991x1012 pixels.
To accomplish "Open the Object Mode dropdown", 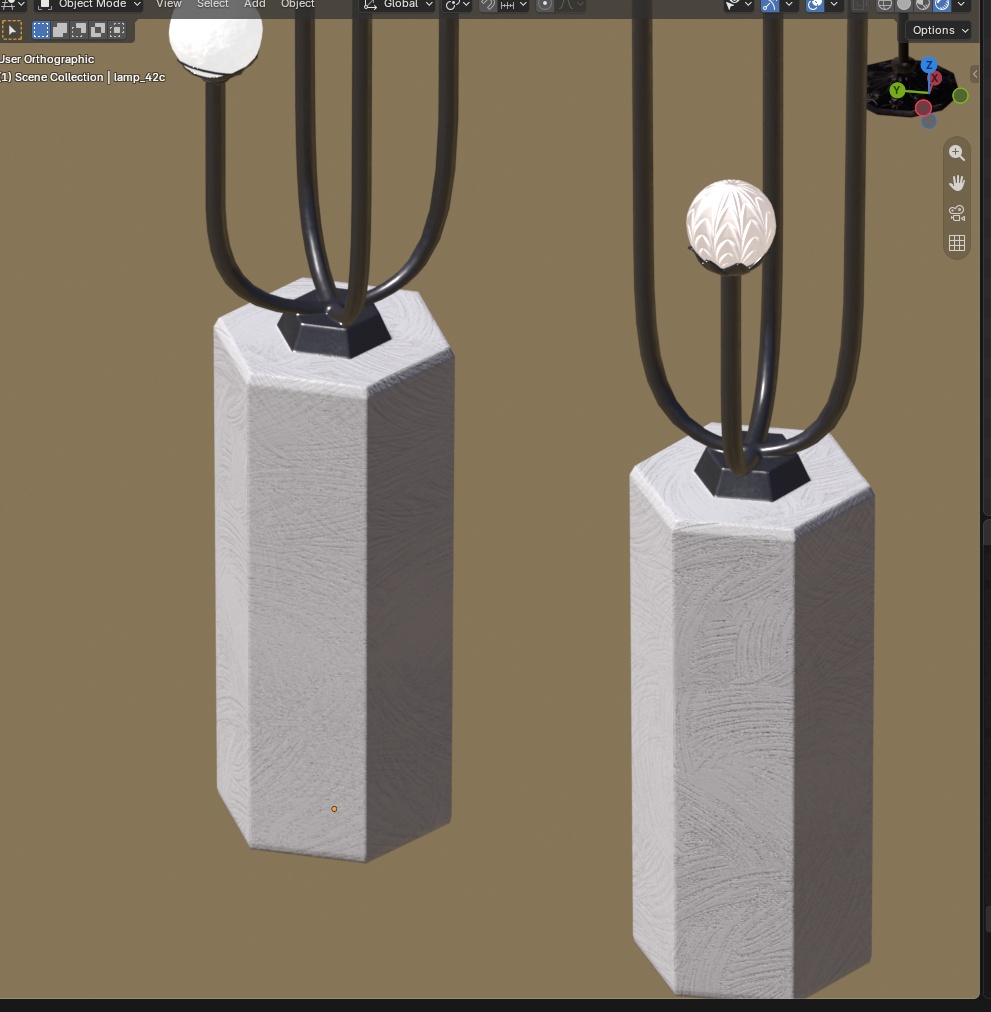I will [x=88, y=5].
